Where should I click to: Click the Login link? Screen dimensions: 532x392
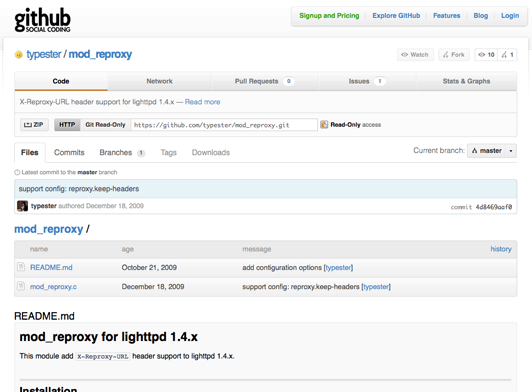coord(510,16)
